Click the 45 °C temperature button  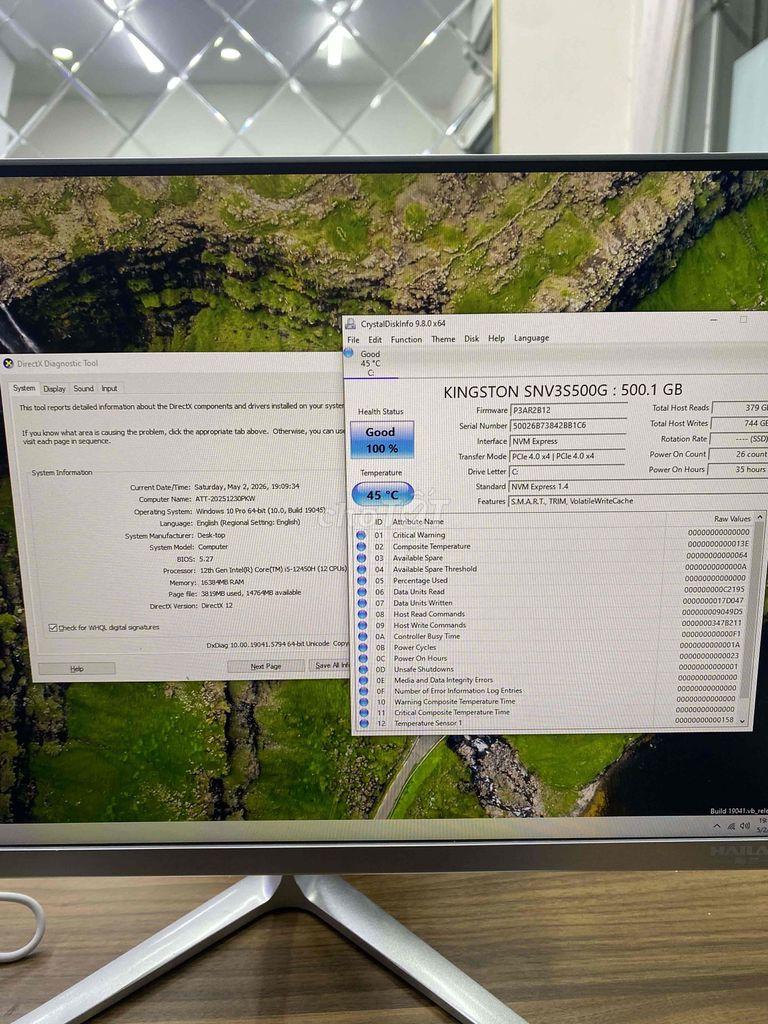click(x=383, y=494)
